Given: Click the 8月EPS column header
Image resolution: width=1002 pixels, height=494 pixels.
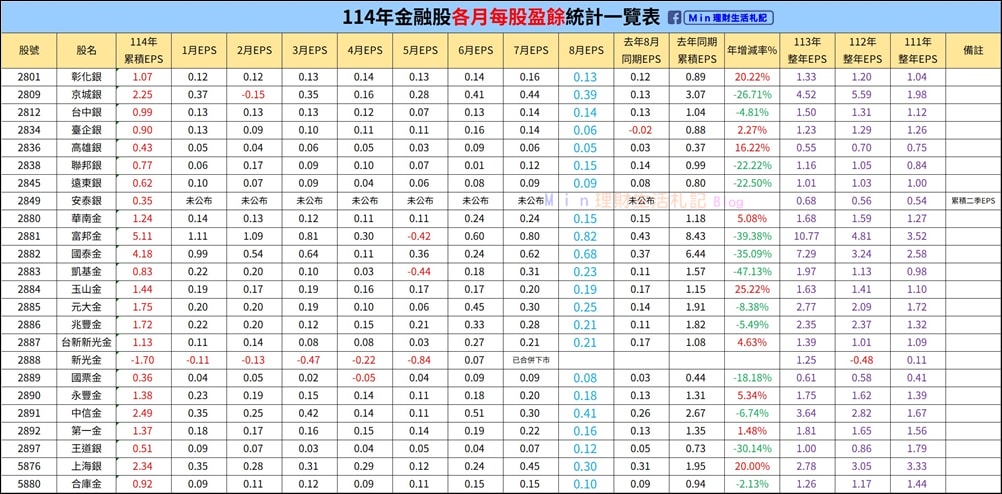Looking at the screenshot, I should tap(585, 50).
